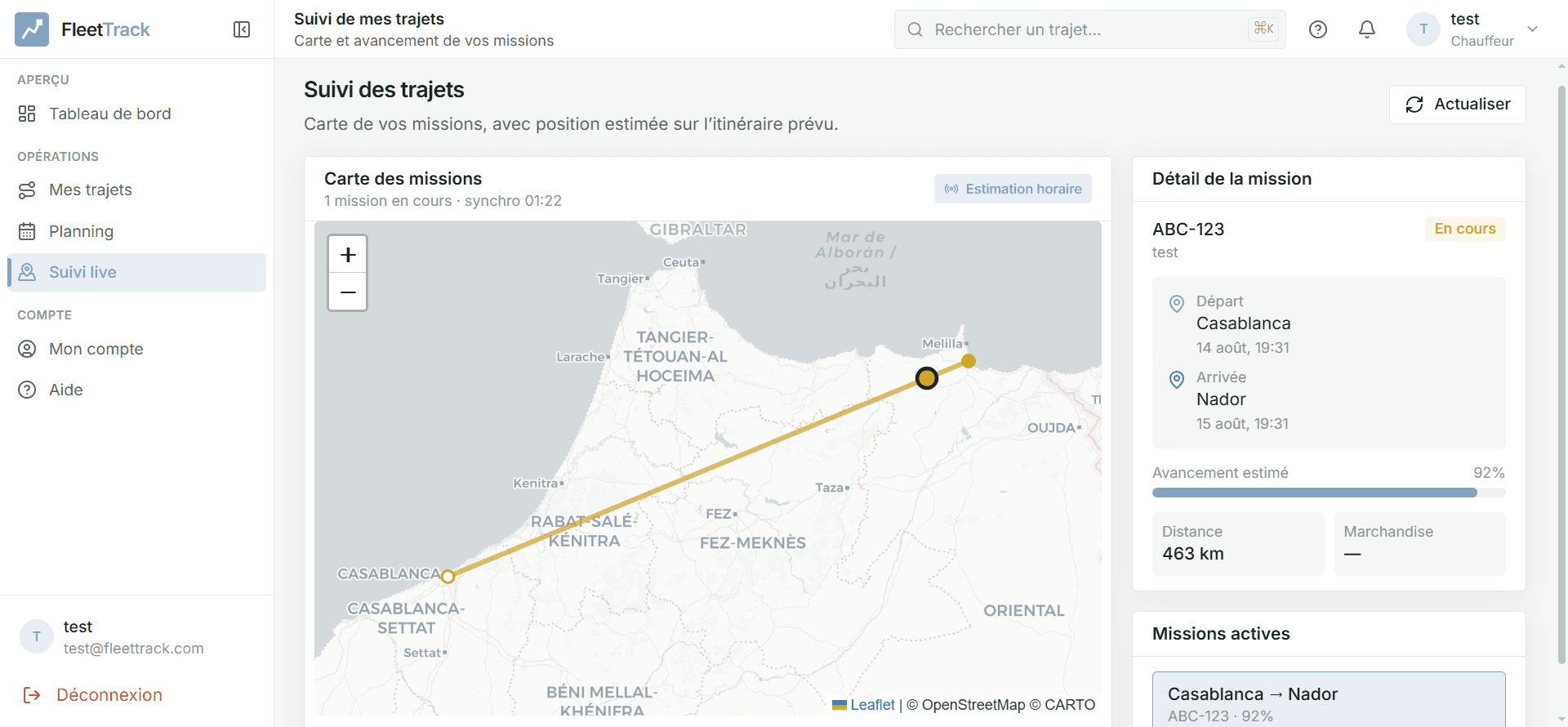The image size is (1568, 727).
Task: Click the current position marker on map
Action: pyautogui.click(x=926, y=378)
